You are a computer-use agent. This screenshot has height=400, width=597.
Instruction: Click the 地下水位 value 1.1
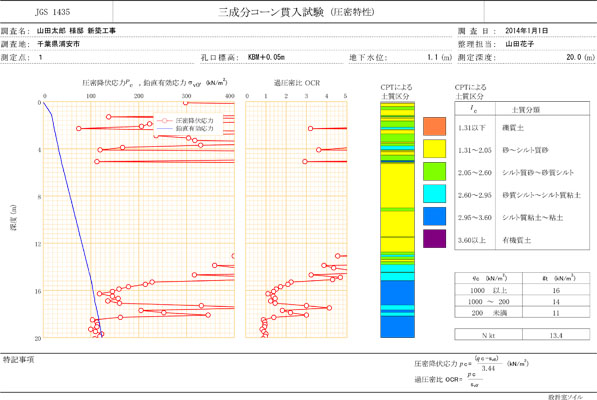433,57
